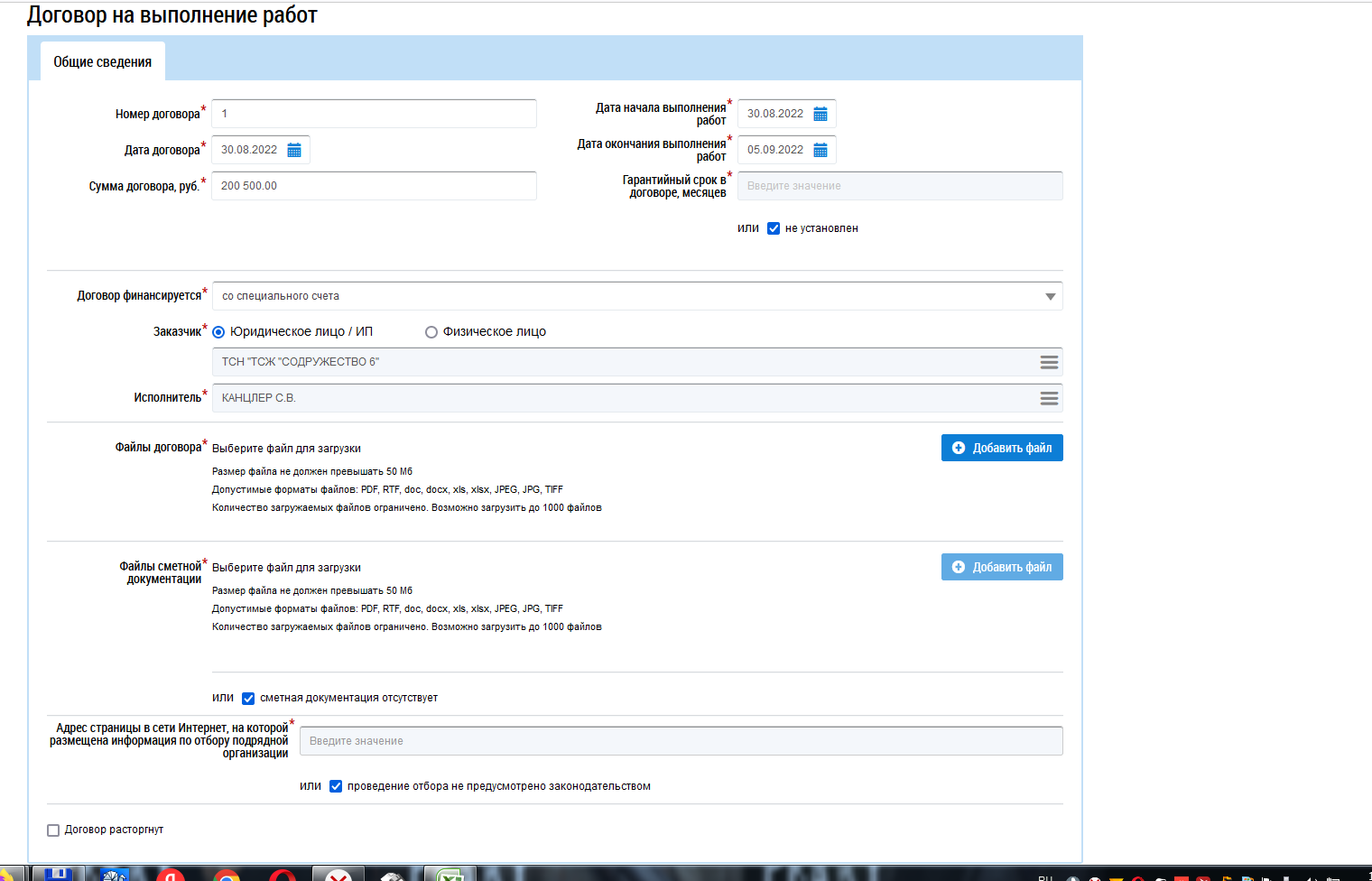Image resolution: width=1372 pixels, height=881 pixels.
Task: Click the 'Файлы договора' label
Action: click(159, 448)
